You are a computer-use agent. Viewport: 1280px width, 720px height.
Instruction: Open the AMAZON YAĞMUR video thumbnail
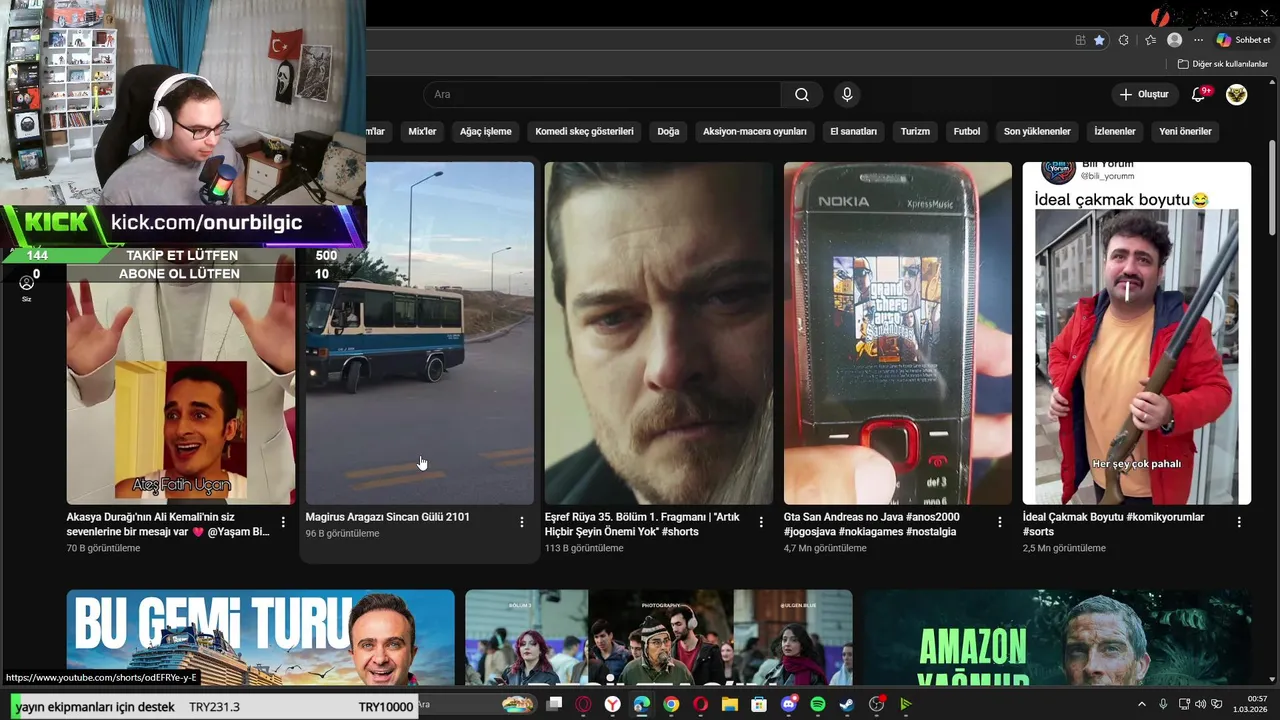(1057, 637)
